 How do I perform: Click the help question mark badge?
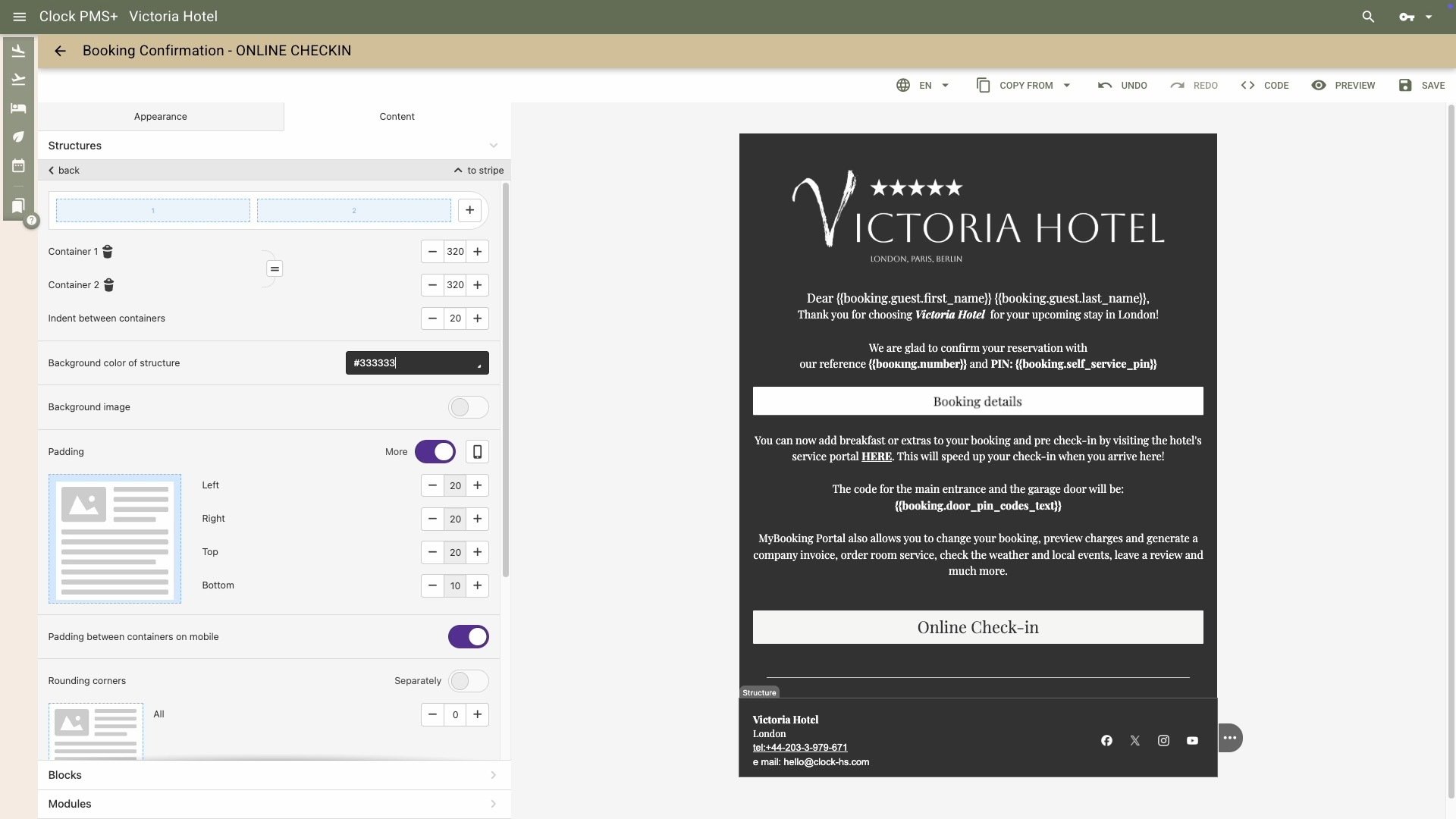[32, 221]
